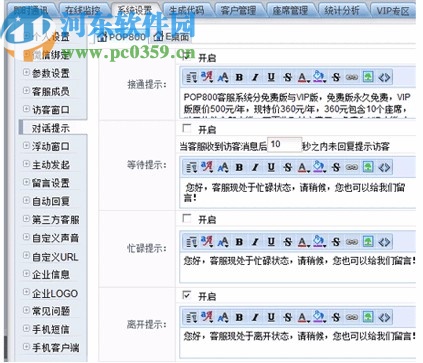
Task: Toggle italic in the 离开提示 editor toolbar
Action: [x=255, y=317]
